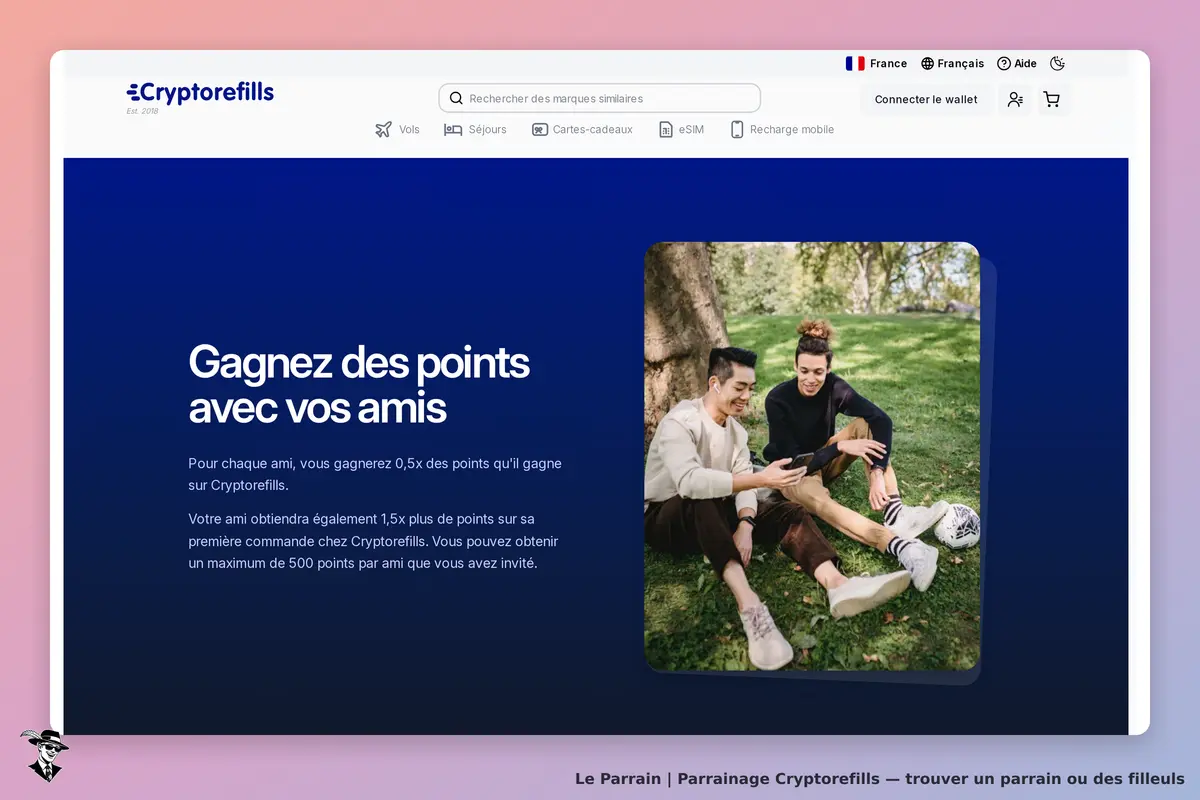Image resolution: width=1200 pixels, height=800 pixels.
Task: Open the Cryptorefills logo homepage
Action: pos(200,95)
